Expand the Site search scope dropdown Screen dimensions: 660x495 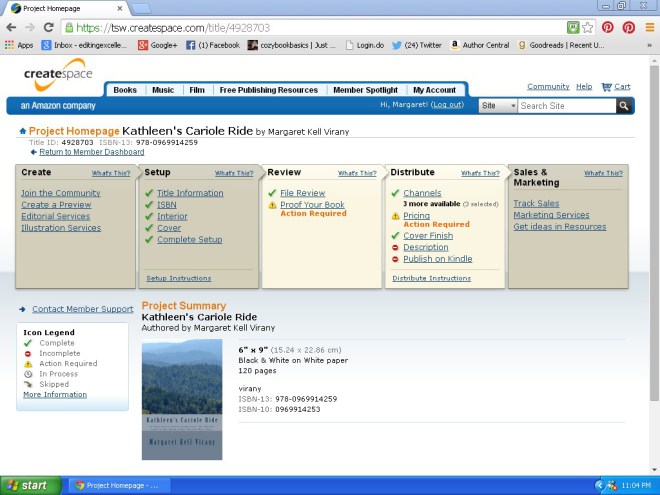(x=498, y=105)
